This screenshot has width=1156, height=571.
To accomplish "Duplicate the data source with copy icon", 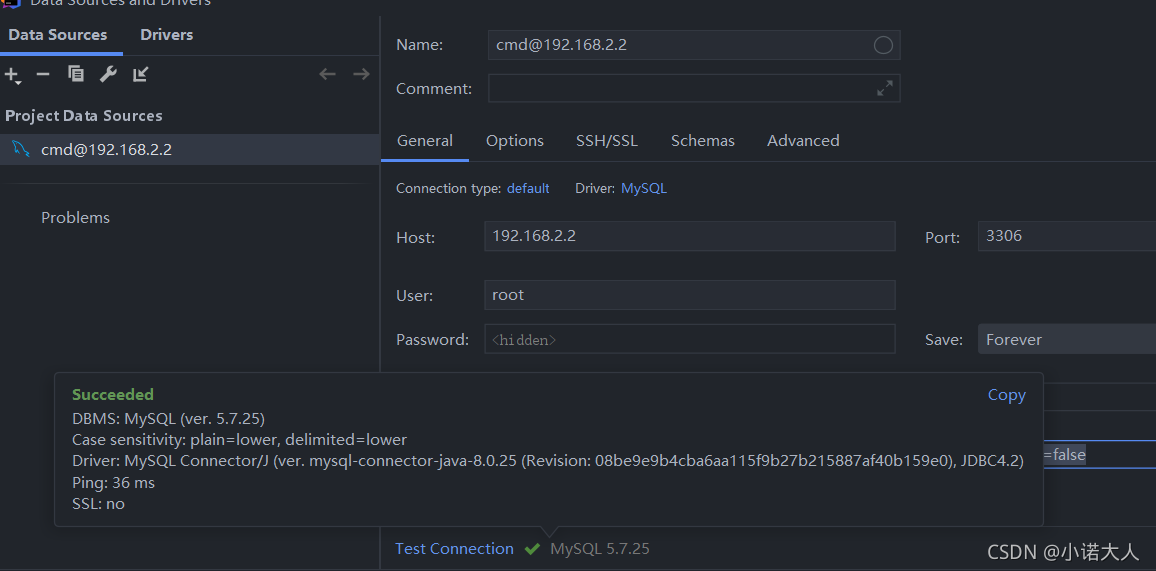I will (76, 74).
